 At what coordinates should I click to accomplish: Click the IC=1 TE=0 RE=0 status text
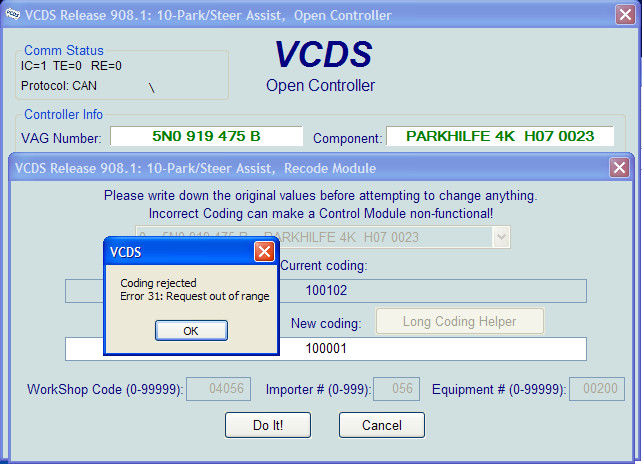71,66
